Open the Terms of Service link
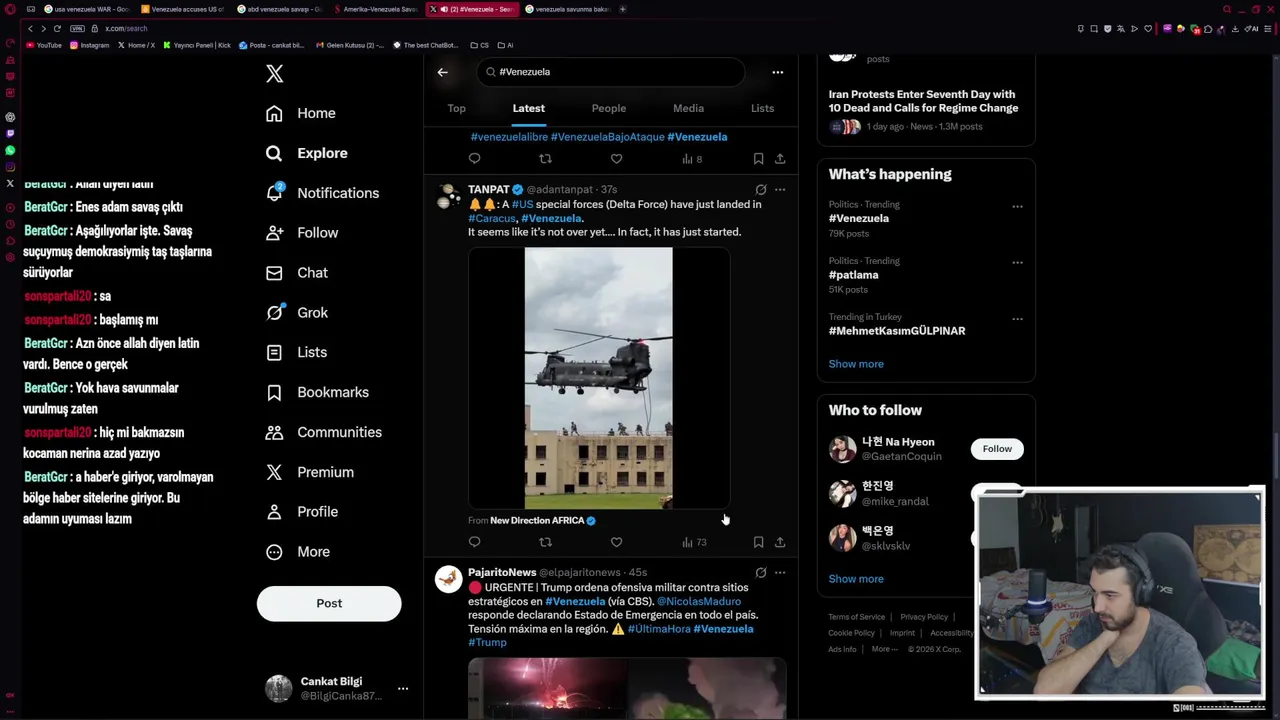The width and height of the screenshot is (1280, 720). pyautogui.click(x=857, y=617)
